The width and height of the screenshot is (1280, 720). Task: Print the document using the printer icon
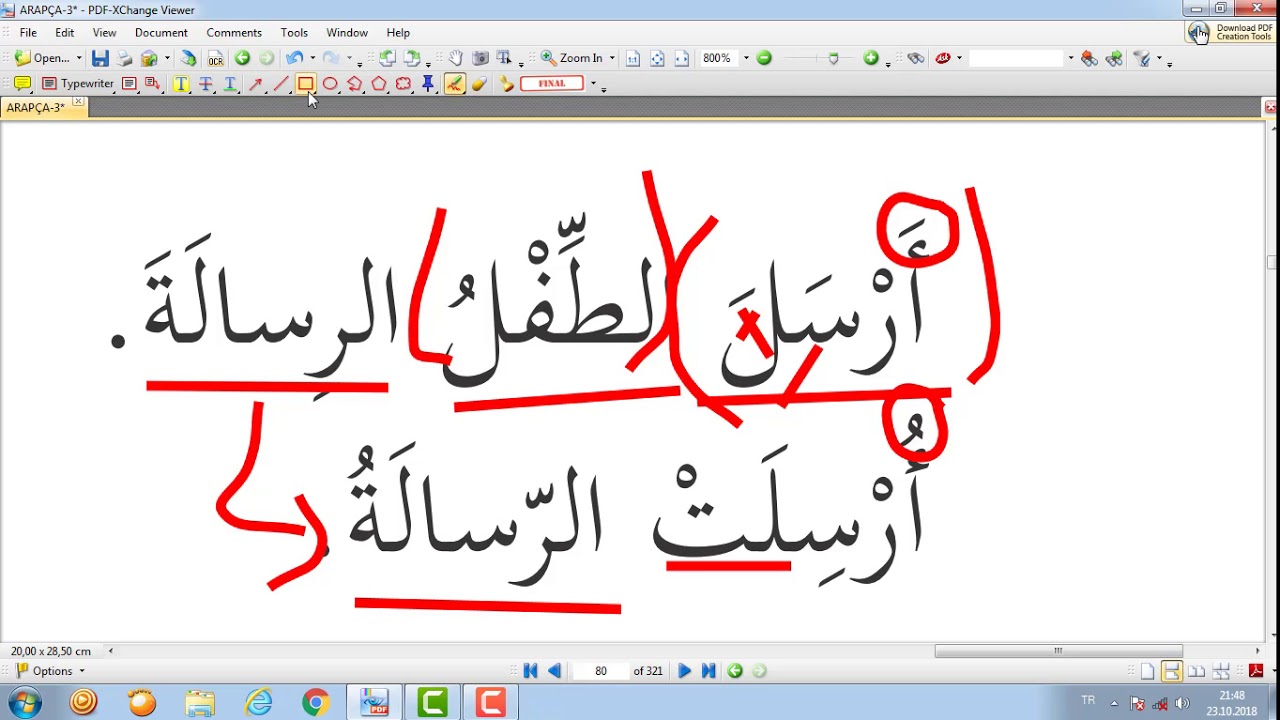(x=125, y=58)
